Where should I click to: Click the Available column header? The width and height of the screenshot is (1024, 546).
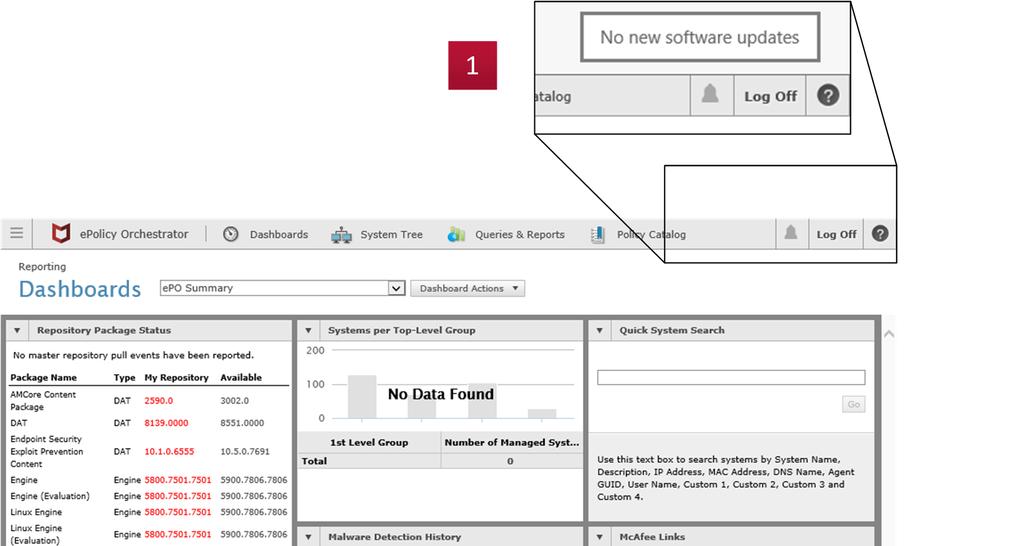241,377
